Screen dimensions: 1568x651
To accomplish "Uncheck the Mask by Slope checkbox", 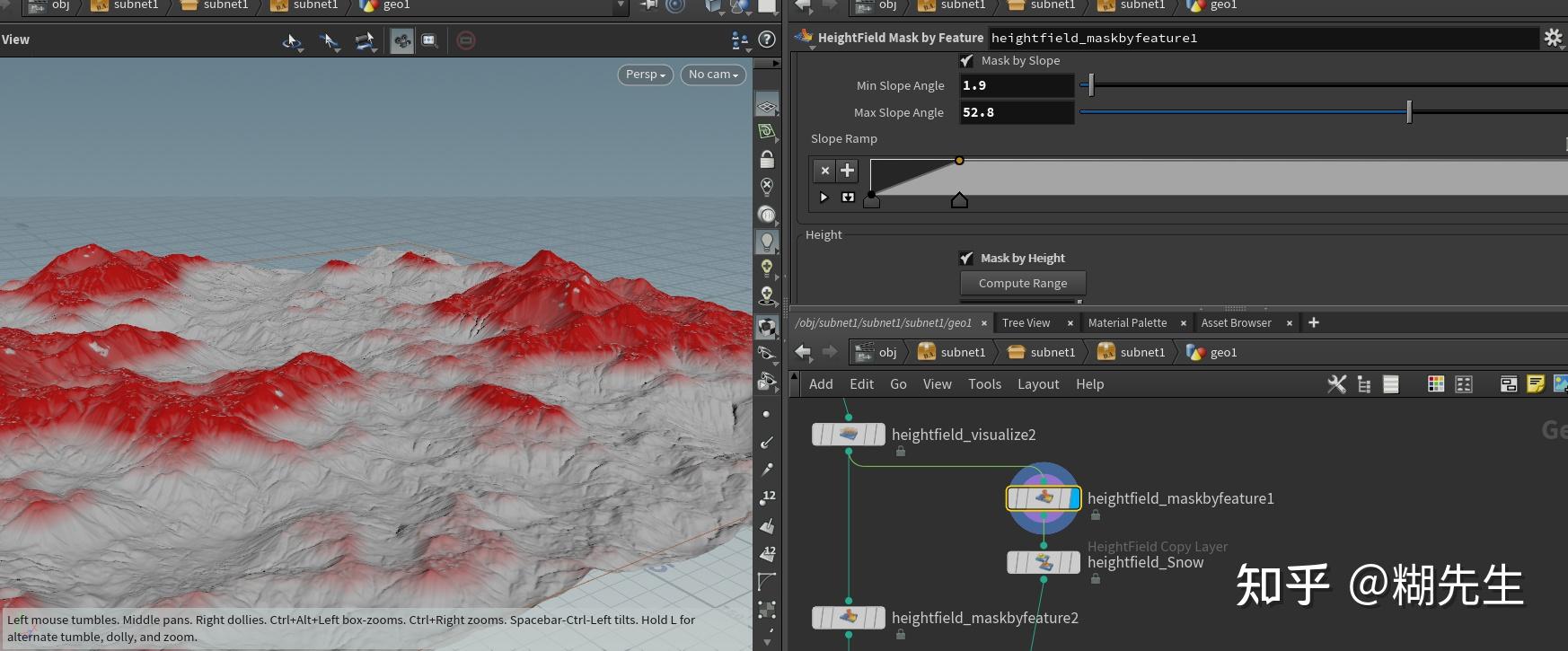I will [x=966, y=61].
